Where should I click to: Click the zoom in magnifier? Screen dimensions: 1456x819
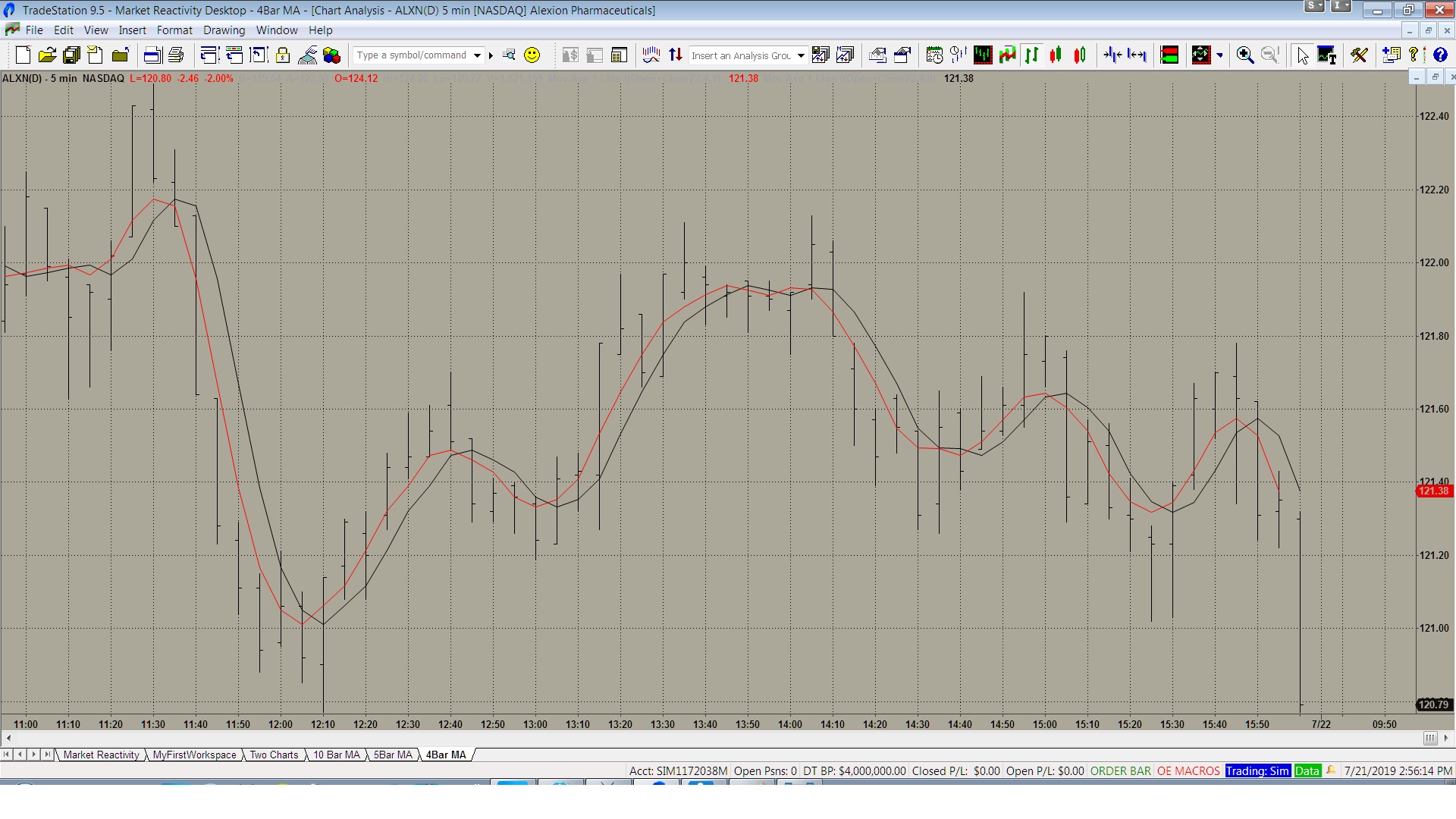point(1244,55)
